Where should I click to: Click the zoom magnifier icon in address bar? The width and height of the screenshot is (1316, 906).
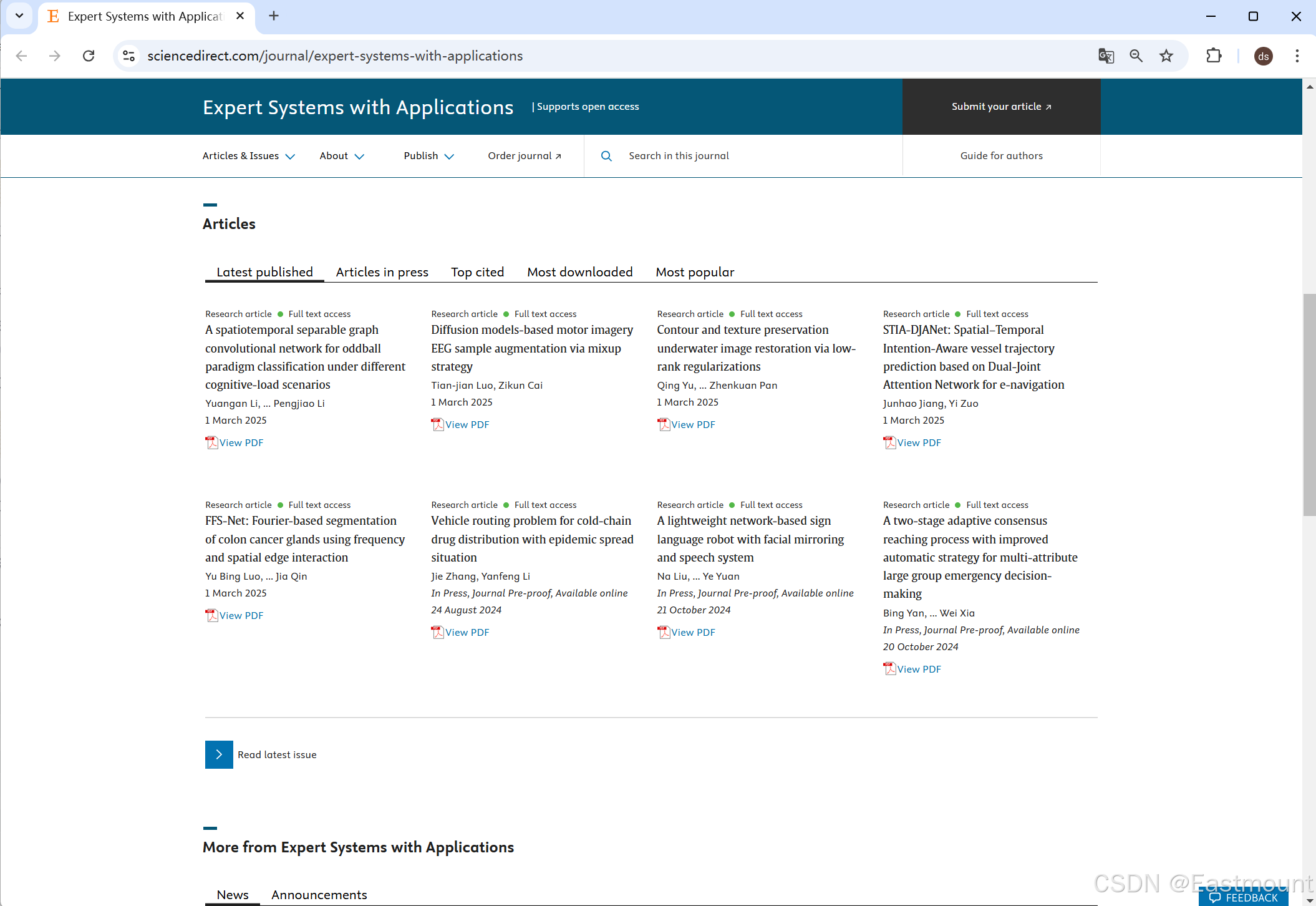click(x=1136, y=56)
